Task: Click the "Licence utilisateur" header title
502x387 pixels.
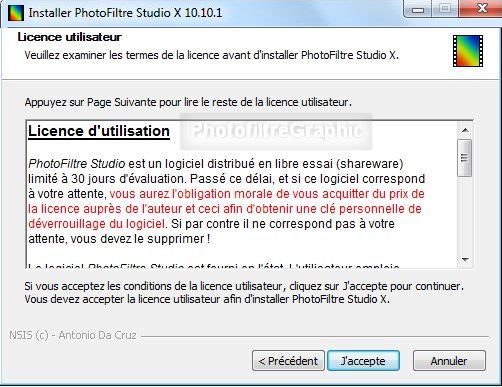Action: point(70,37)
